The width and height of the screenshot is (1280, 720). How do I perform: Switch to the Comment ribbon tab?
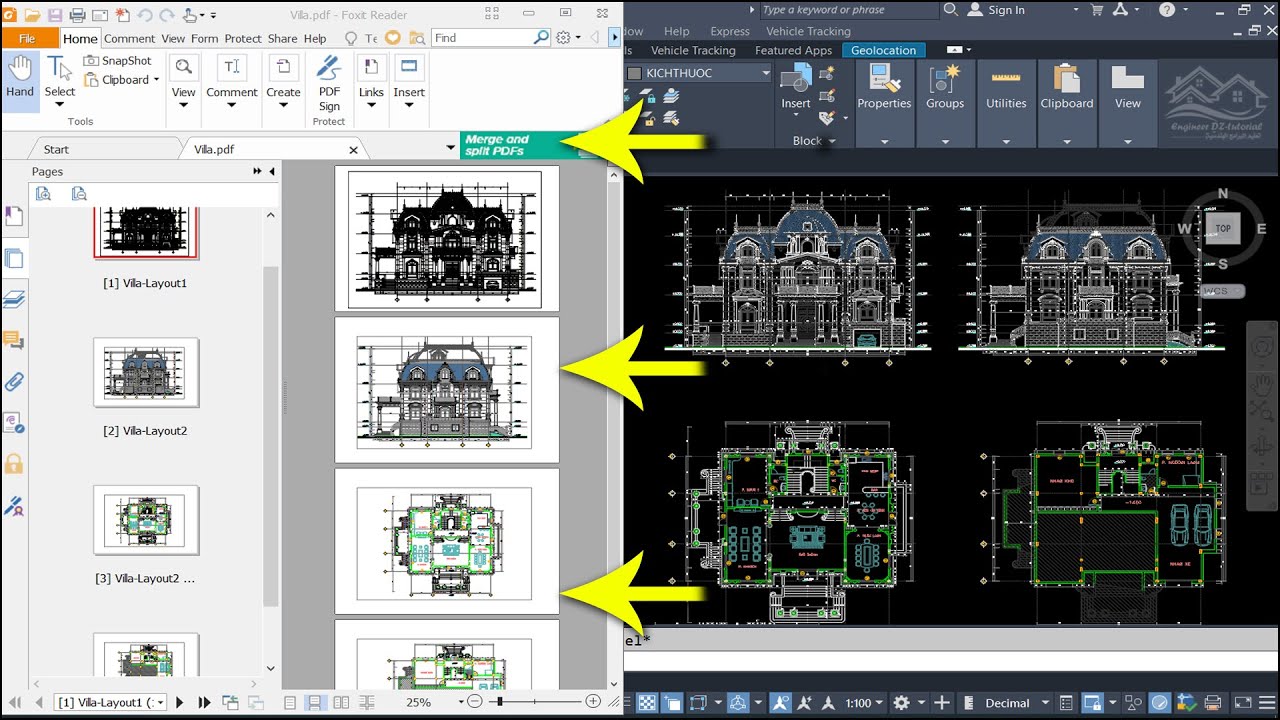pos(130,38)
